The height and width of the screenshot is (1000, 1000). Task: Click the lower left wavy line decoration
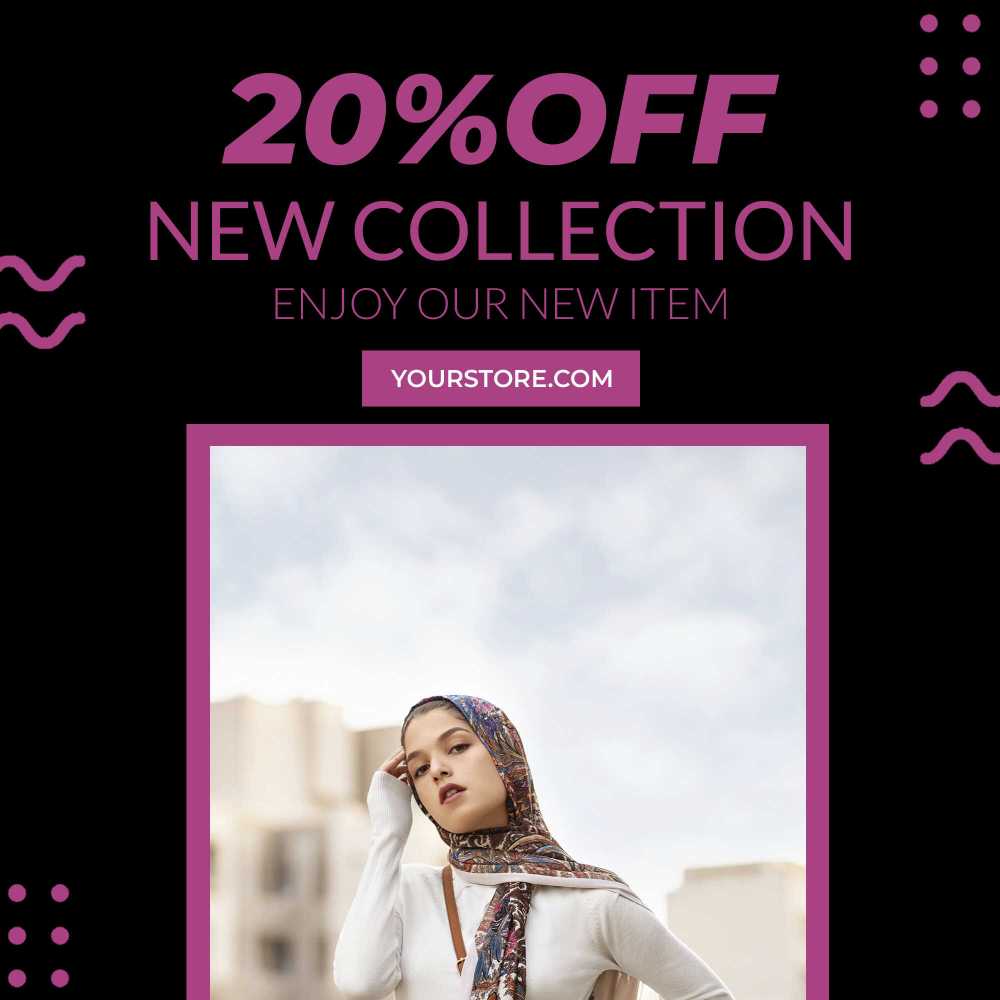tap(42, 330)
